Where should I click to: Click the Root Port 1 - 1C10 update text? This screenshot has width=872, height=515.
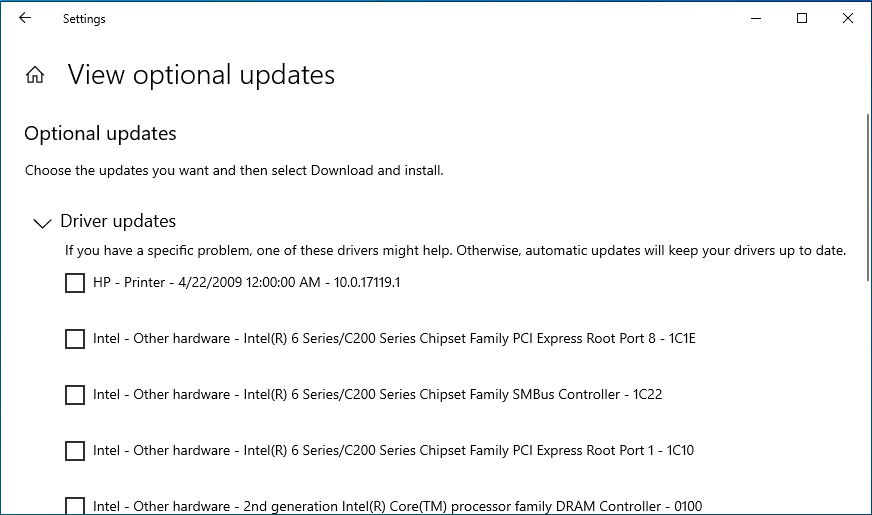pyautogui.click(x=393, y=451)
